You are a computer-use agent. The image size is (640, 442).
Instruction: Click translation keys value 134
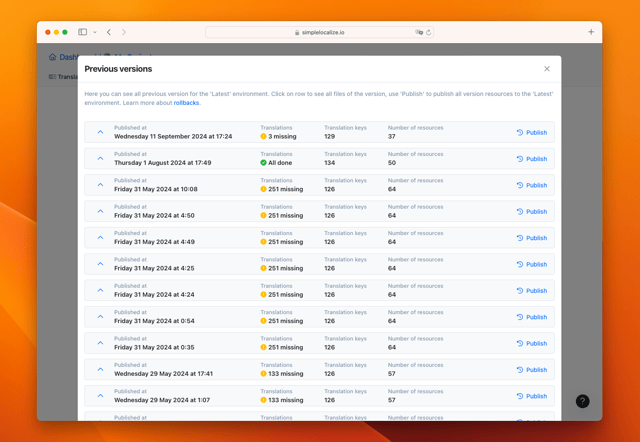(329, 163)
